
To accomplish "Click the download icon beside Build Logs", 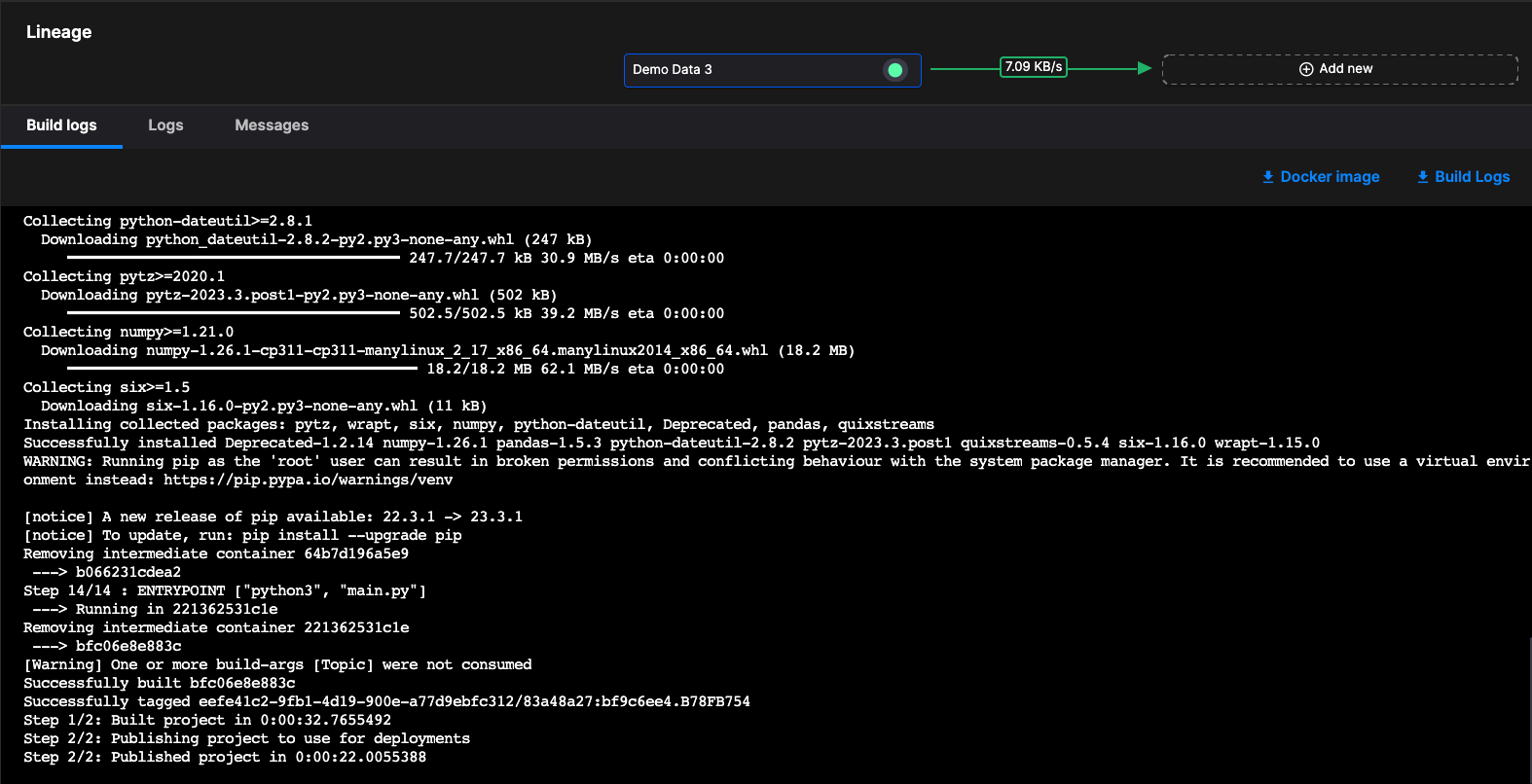I will (1423, 177).
